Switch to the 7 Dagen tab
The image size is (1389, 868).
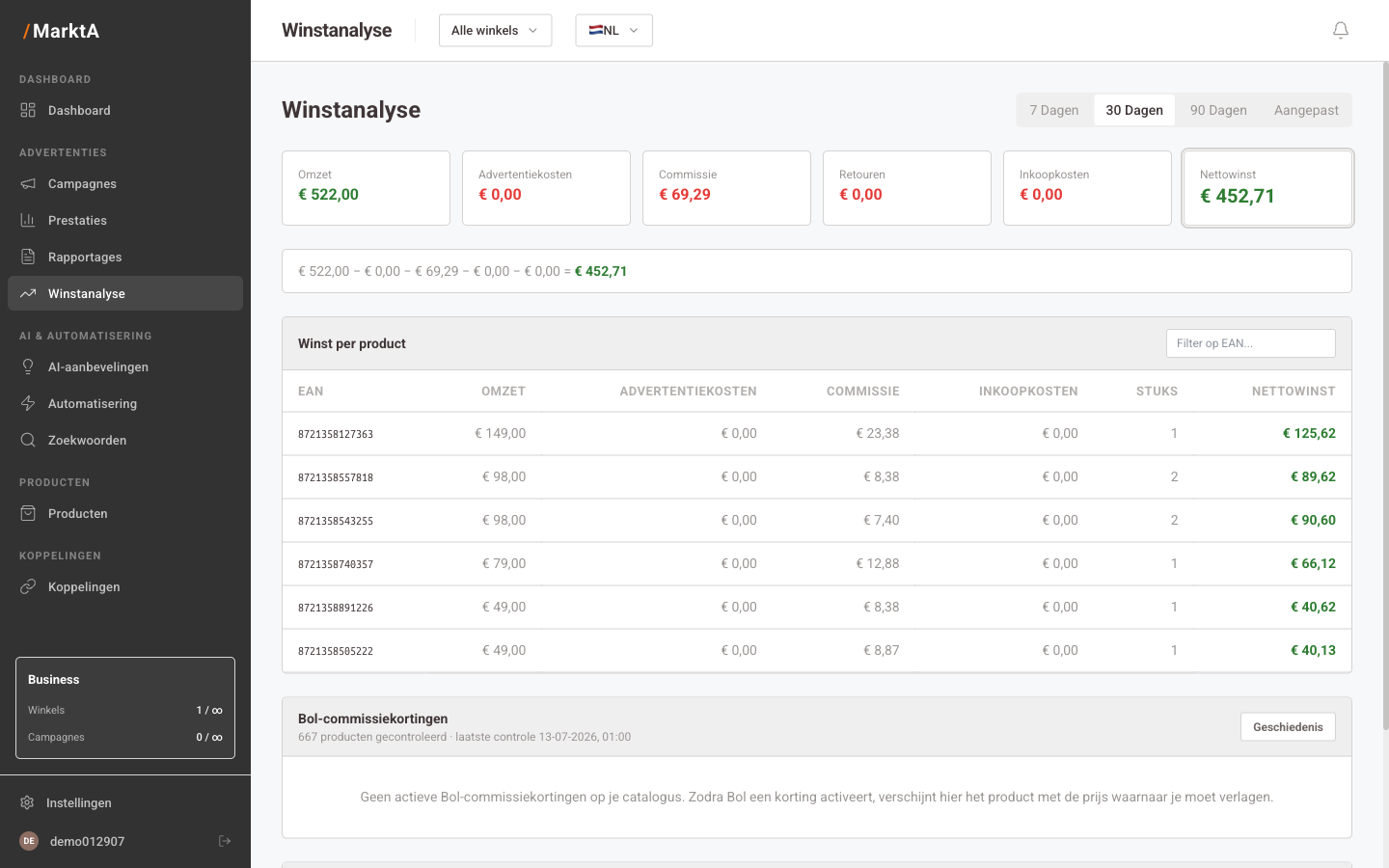[1054, 110]
